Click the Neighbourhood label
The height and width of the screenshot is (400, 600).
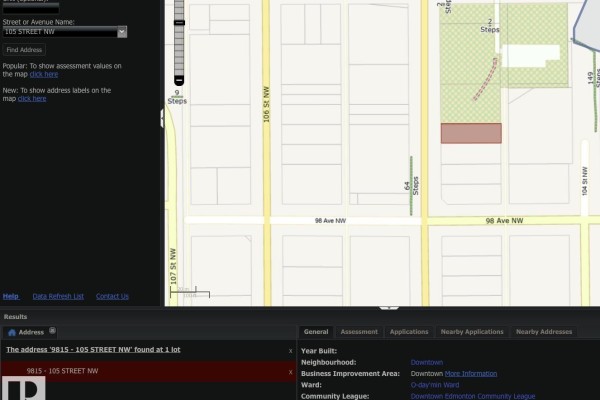click(x=328, y=362)
